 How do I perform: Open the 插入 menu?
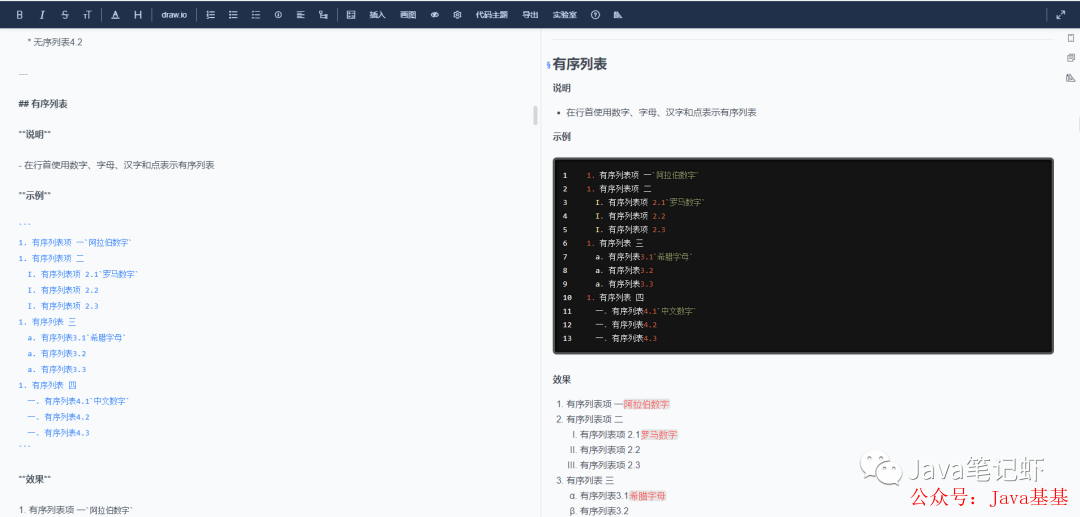377,14
